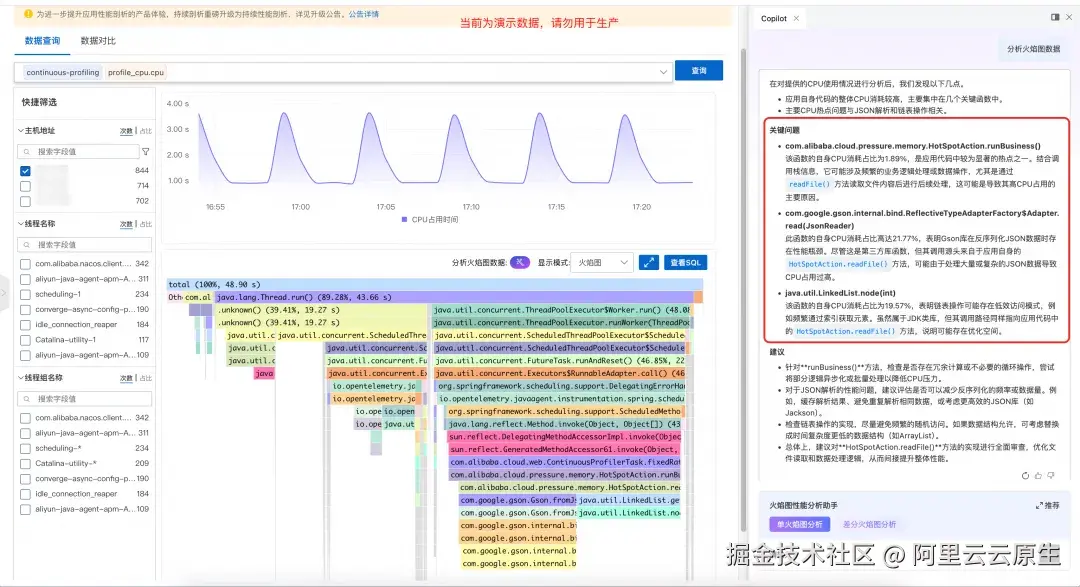This screenshot has width=1080, height=587.
Task: Click the 次数 sort option under 线程名称
Action: click(126, 225)
